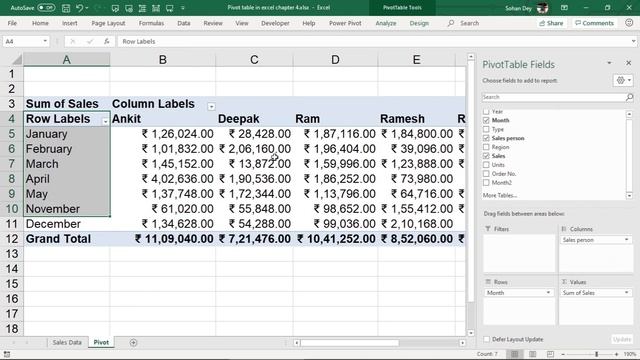Image resolution: width=640 pixels, height=360 pixels.
Task: Click the Save icon in the title bar
Action: pyautogui.click(x=66, y=8)
